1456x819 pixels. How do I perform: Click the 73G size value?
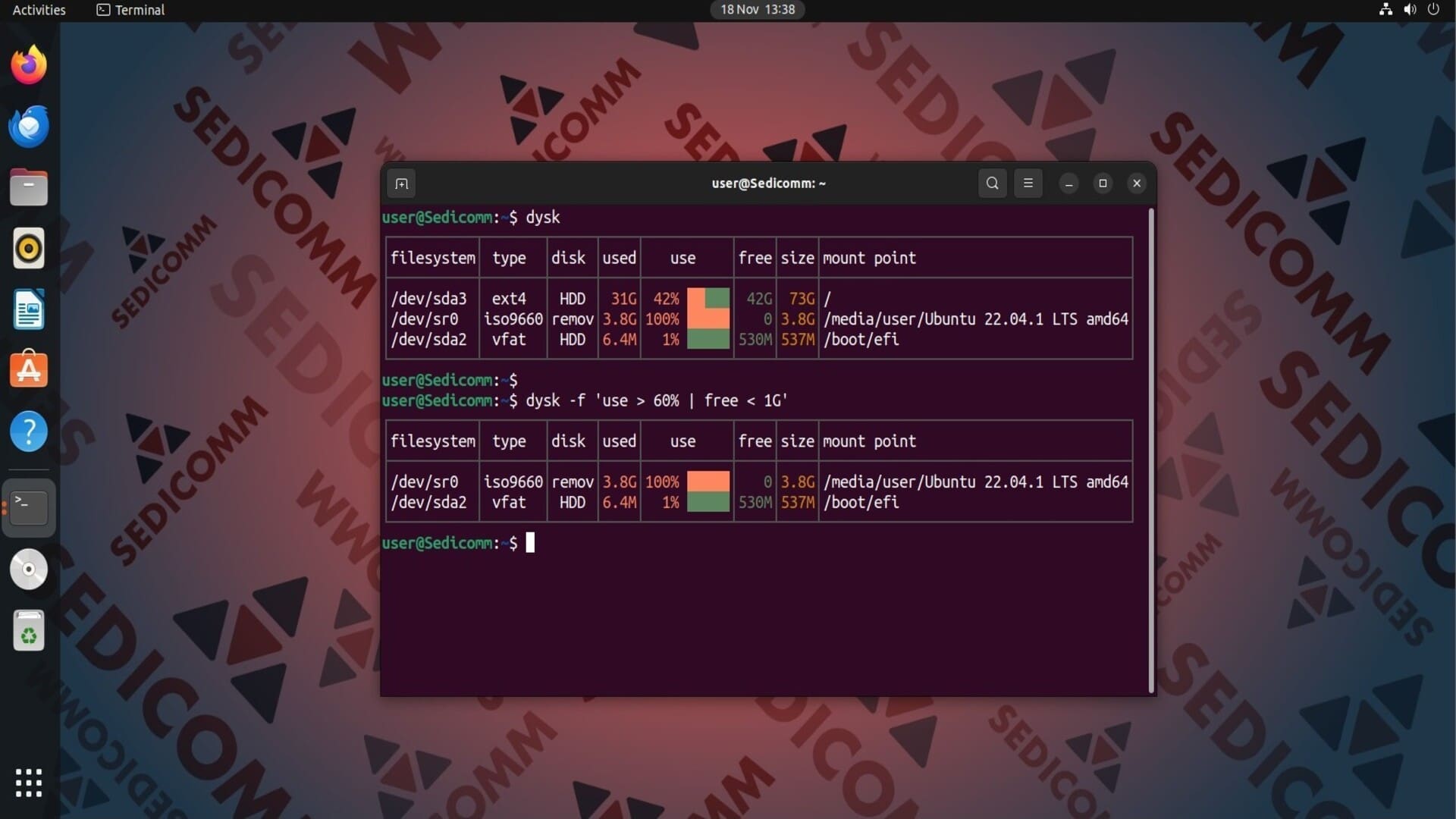pyautogui.click(x=802, y=299)
